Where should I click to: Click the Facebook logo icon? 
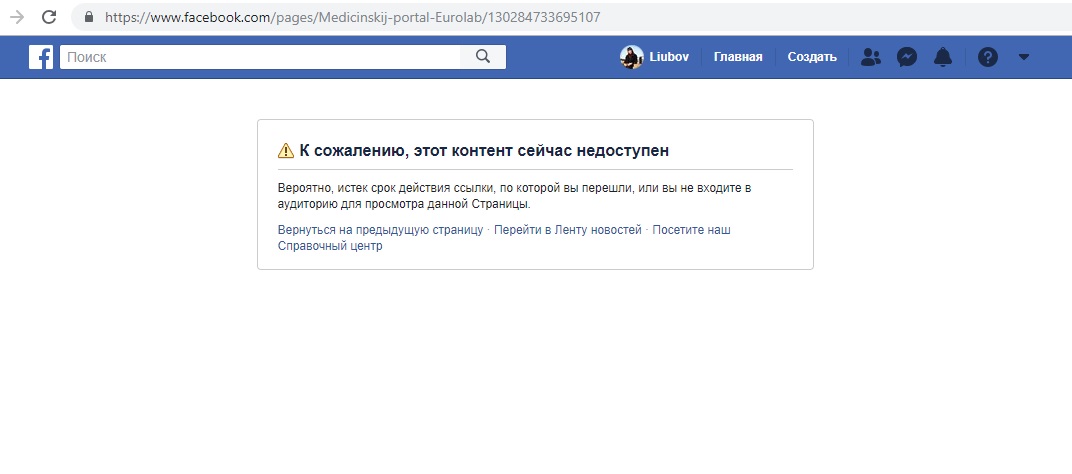click(x=41, y=57)
